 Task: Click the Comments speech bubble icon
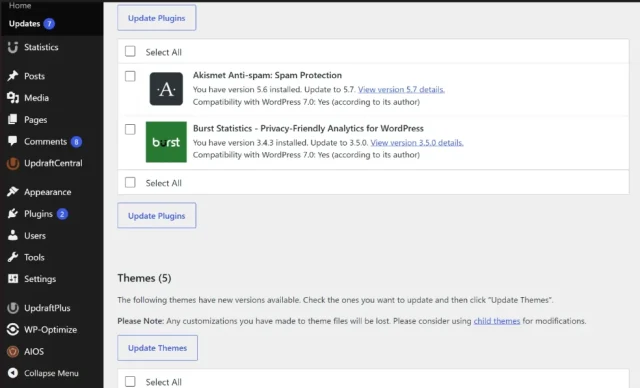coord(13,141)
